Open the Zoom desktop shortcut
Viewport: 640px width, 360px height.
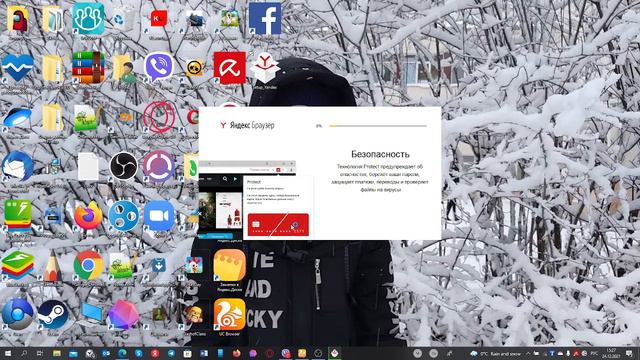click(x=159, y=216)
